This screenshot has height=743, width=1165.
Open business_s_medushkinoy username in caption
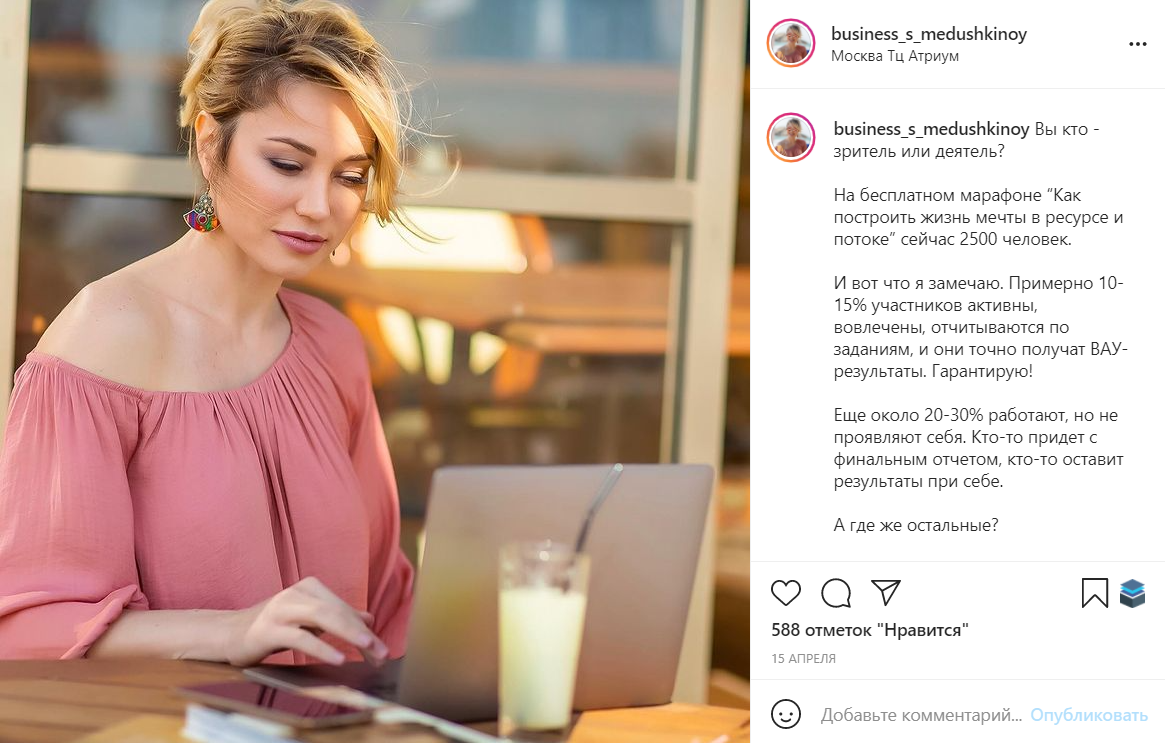coord(931,129)
